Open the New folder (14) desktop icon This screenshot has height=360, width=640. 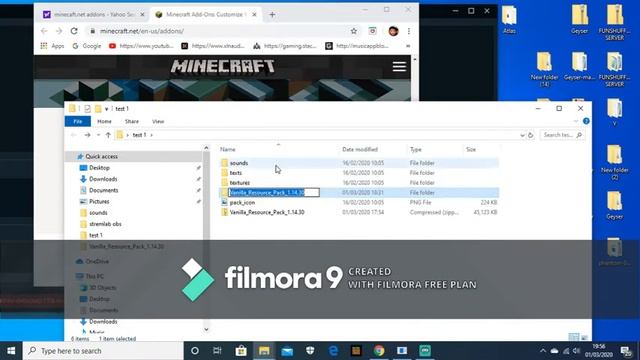point(544,69)
